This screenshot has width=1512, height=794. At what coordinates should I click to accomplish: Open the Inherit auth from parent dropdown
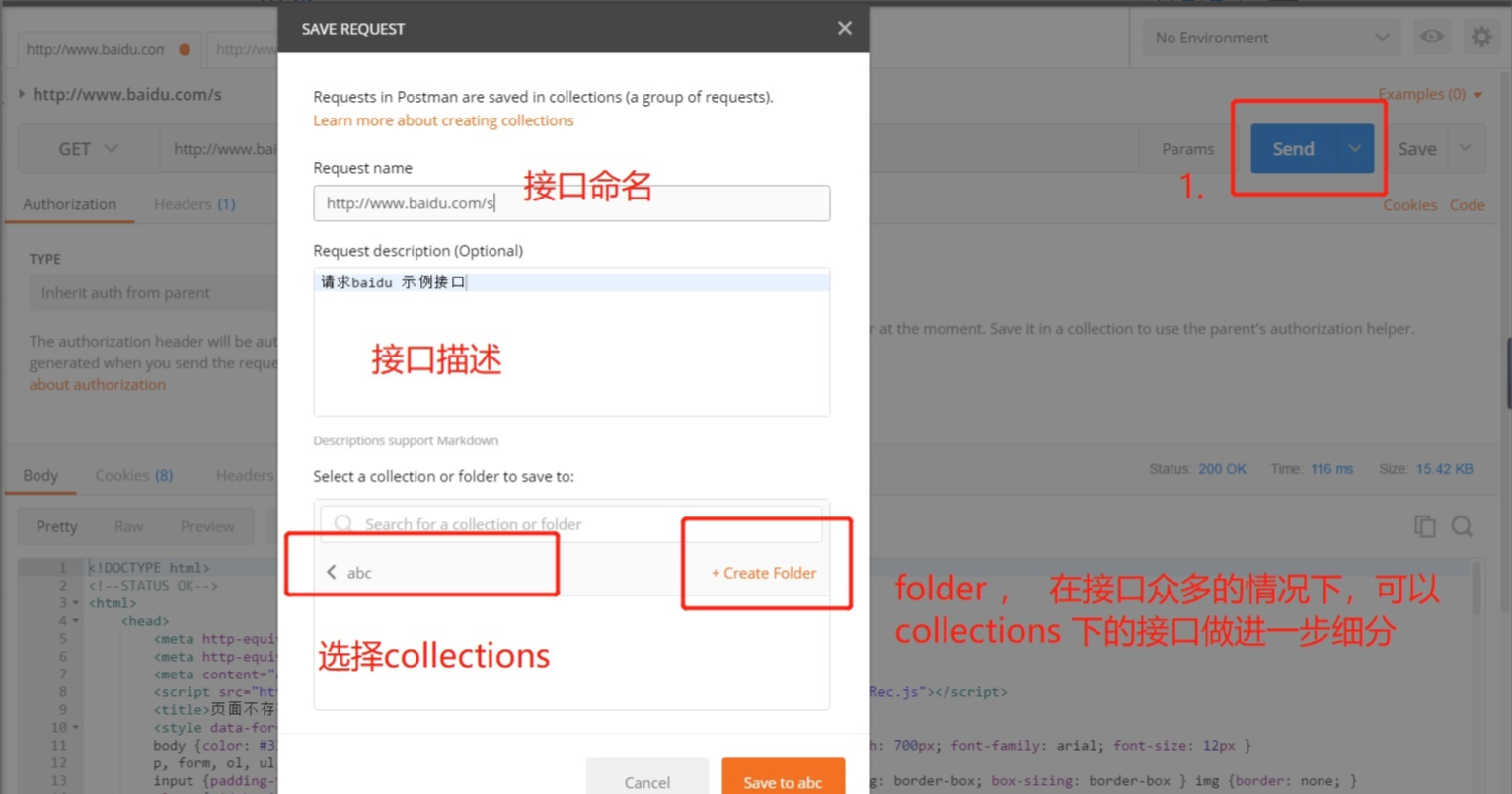tap(153, 293)
